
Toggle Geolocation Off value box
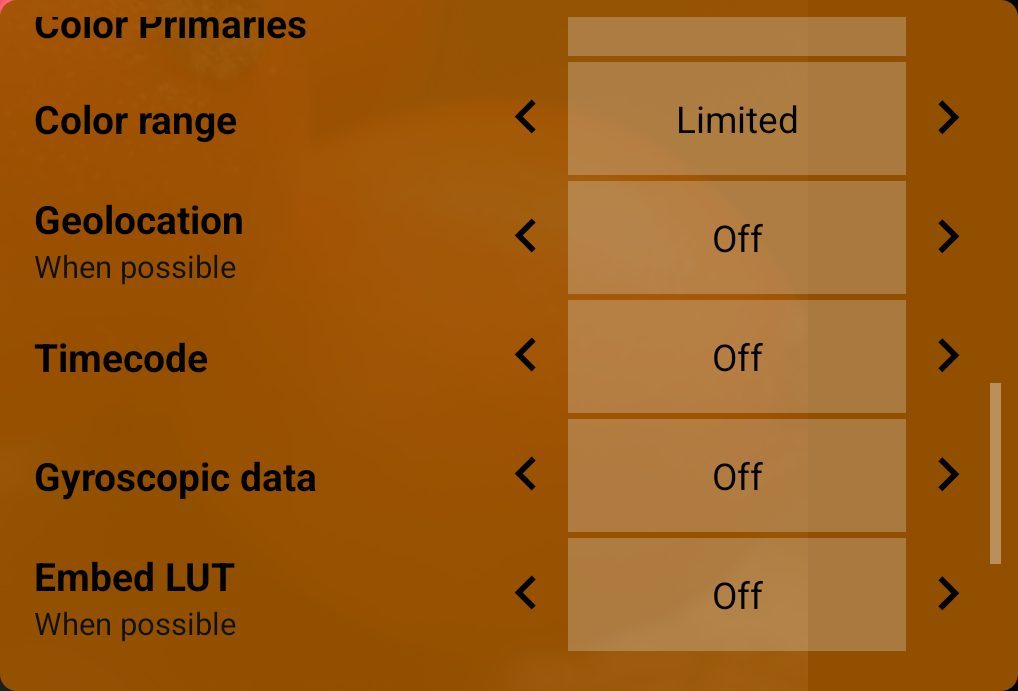pyautogui.click(x=737, y=238)
